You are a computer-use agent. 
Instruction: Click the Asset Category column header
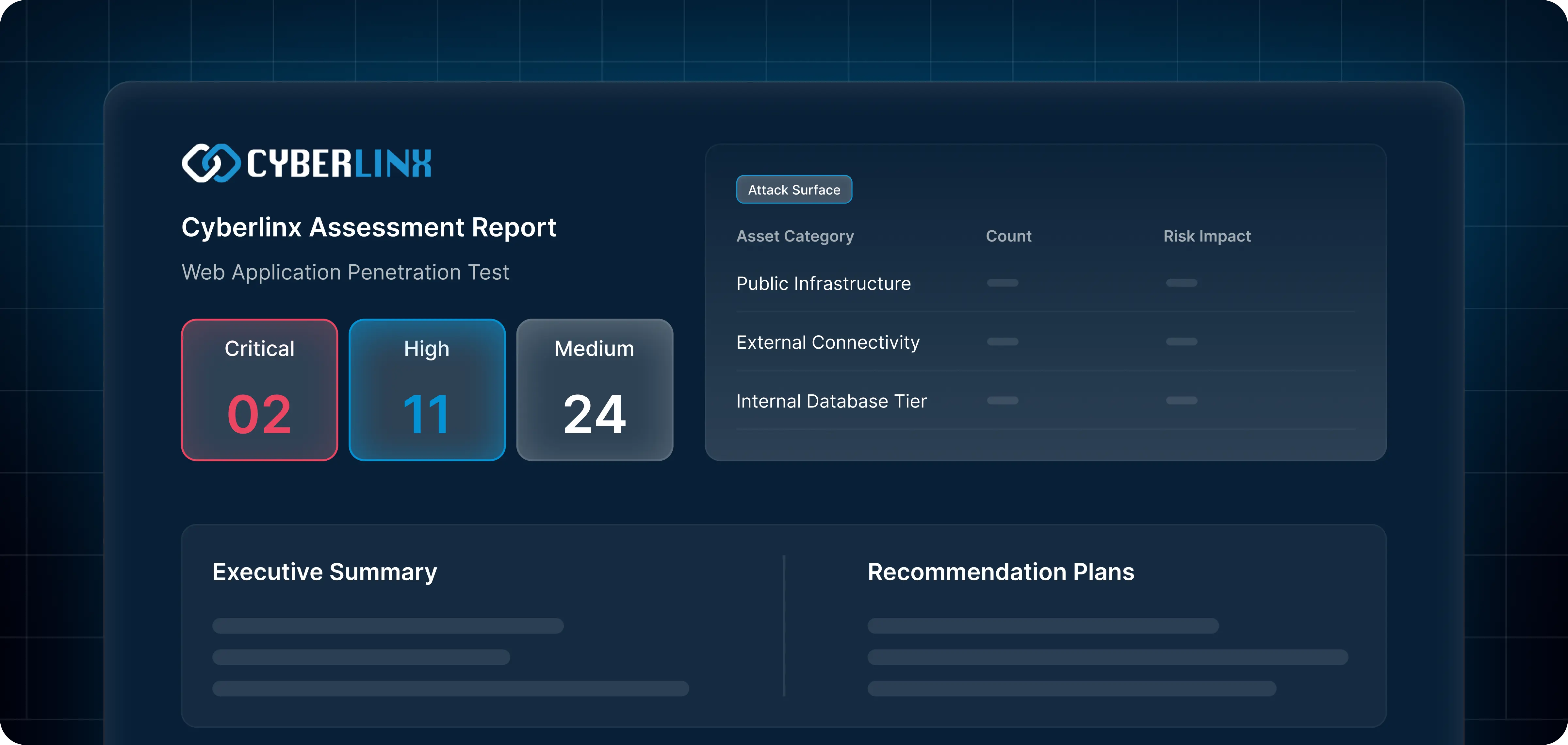tap(795, 237)
